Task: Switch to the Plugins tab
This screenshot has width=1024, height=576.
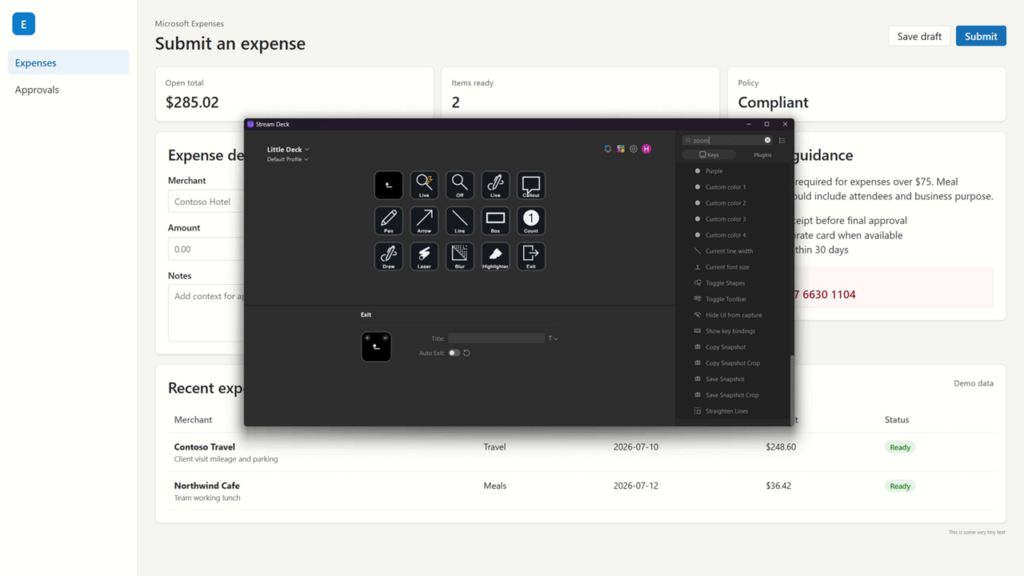Action: click(762, 155)
